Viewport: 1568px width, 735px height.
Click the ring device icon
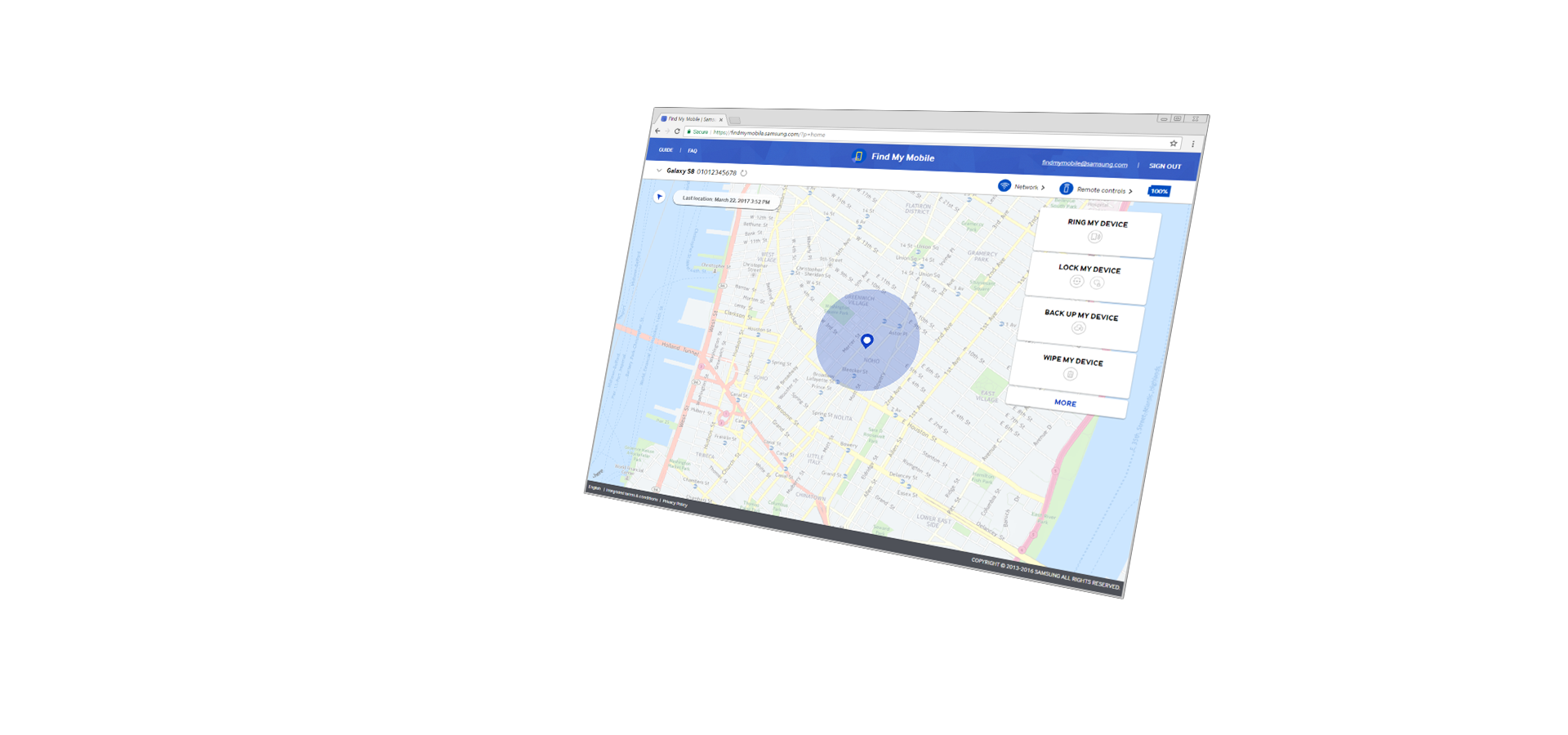(1095, 237)
